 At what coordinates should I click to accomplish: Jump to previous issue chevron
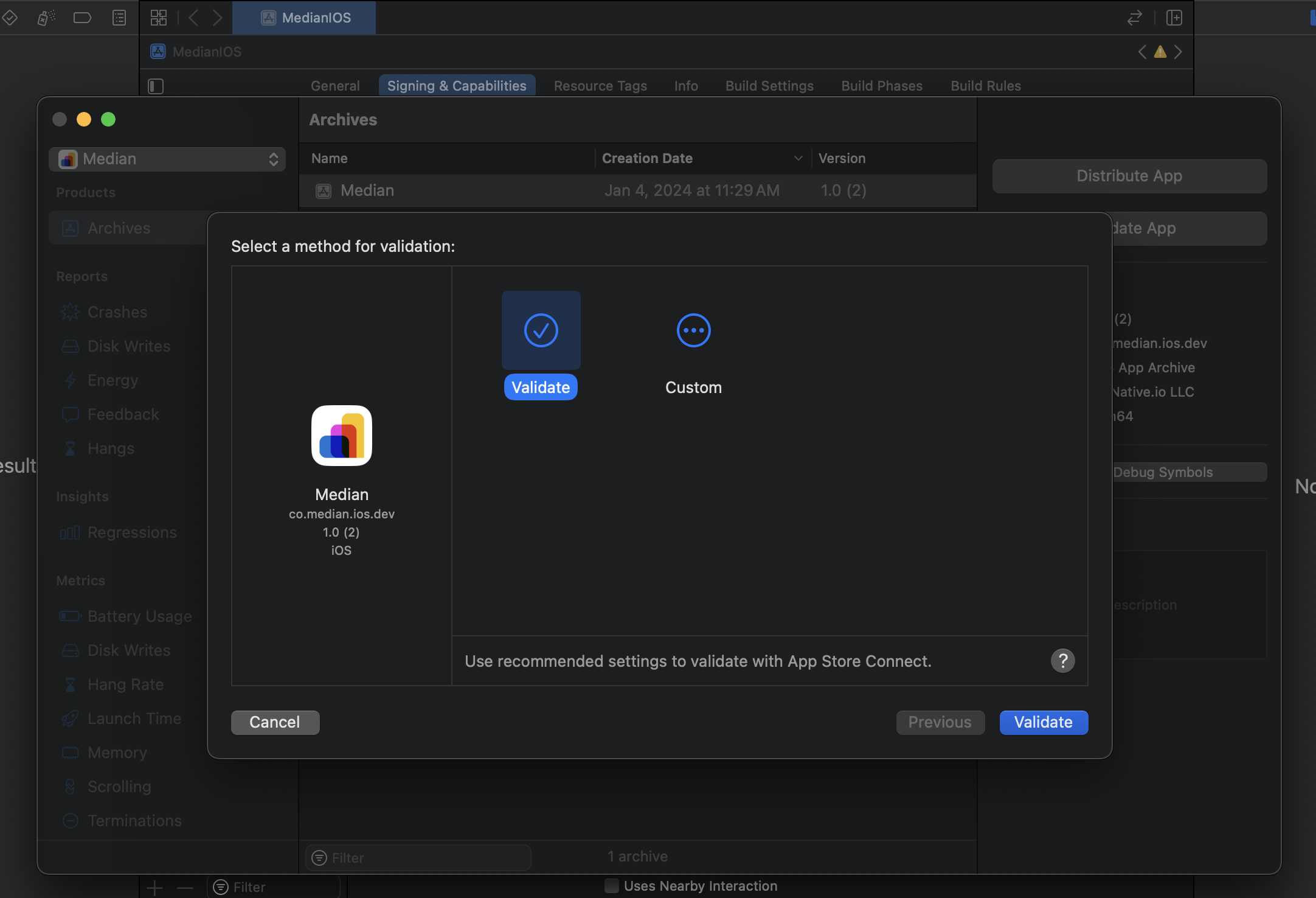coord(1143,52)
